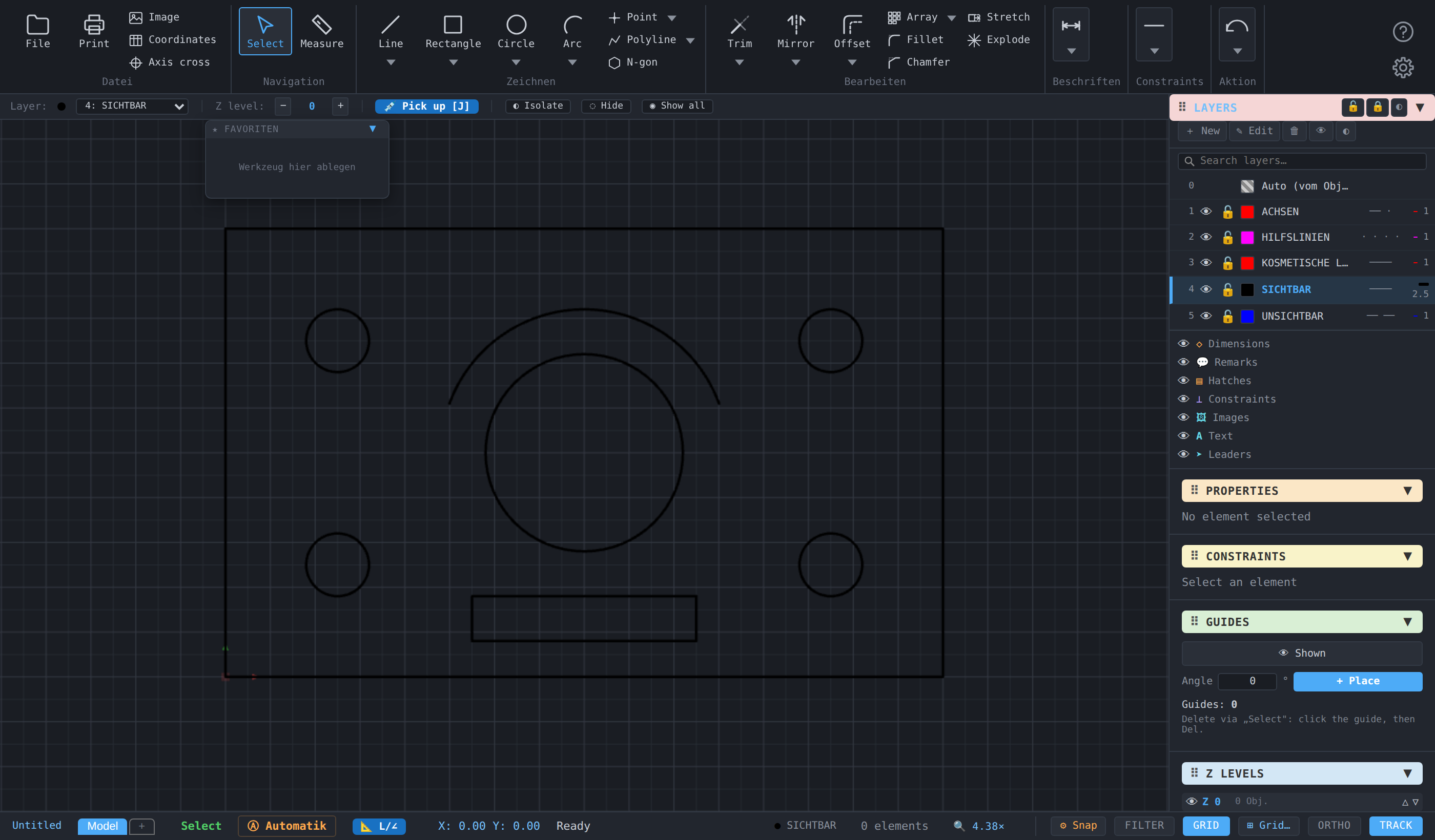
Task: Expand the Circle tool options arrow
Action: pos(516,62)
